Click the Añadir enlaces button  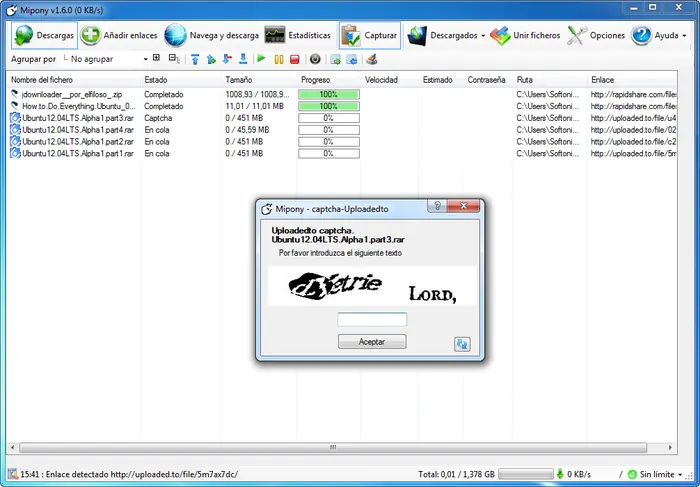[x=119, y=35]
